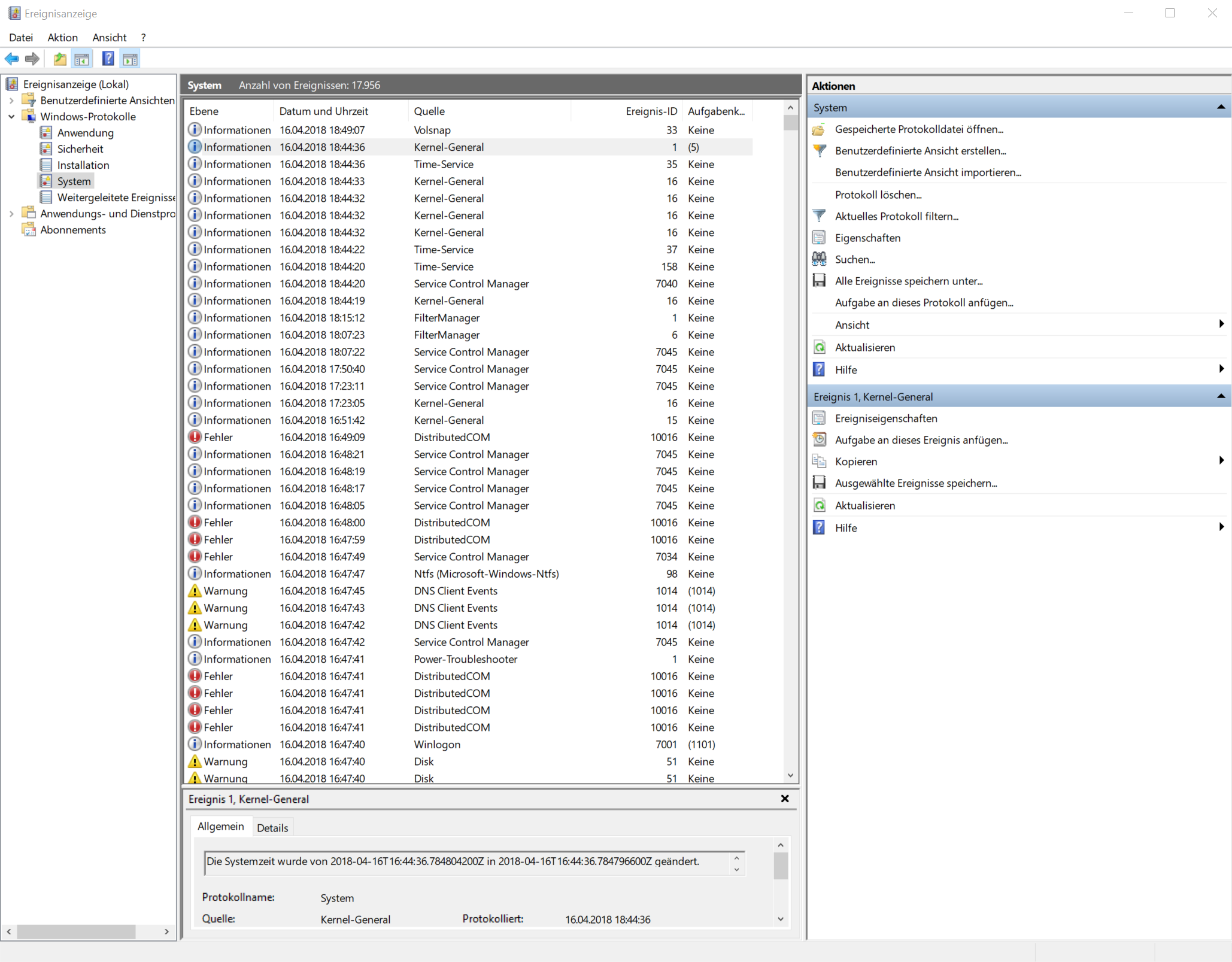Open Ereigniseigenschaften action
Image resolution: width=1232 pixels, height=962 pixels.
(886, 418)
